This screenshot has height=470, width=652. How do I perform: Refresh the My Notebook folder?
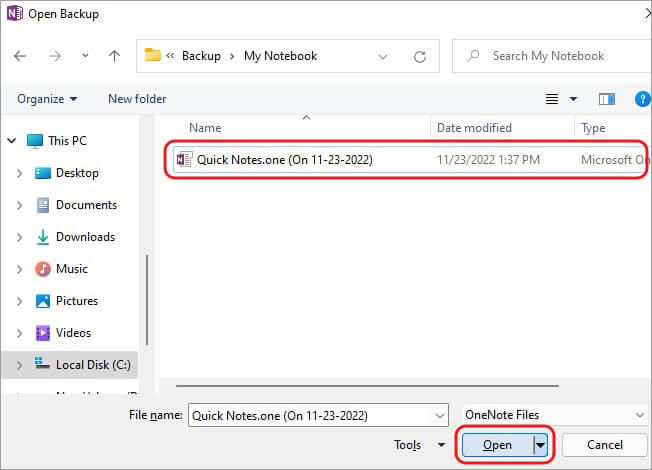(x=420, y=57)
